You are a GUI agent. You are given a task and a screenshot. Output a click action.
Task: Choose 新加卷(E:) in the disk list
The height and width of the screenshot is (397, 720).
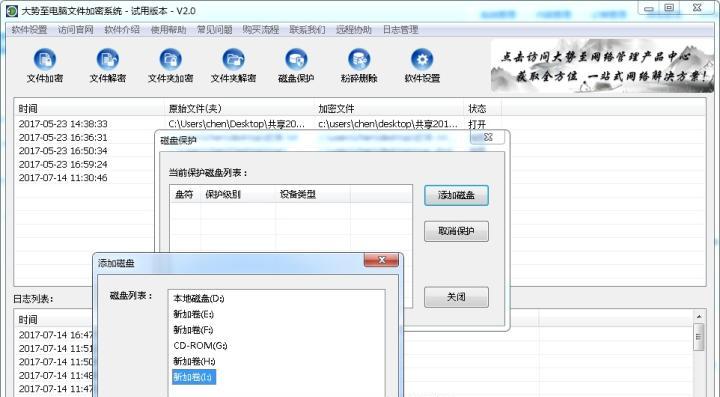193,314
